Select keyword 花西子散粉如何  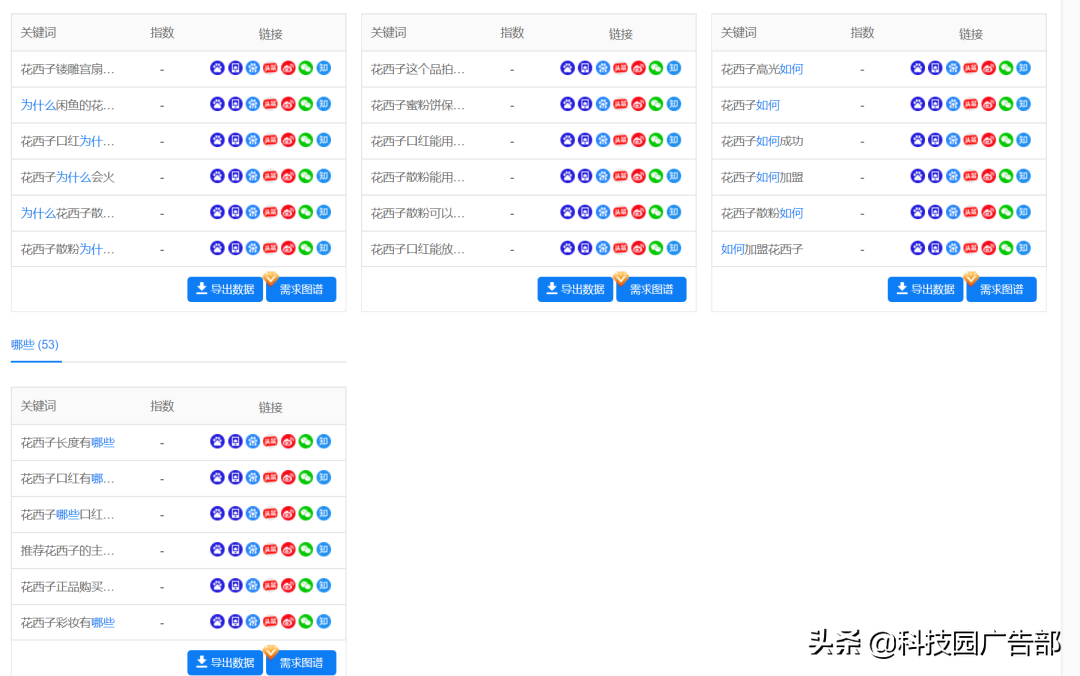[762, 213]
